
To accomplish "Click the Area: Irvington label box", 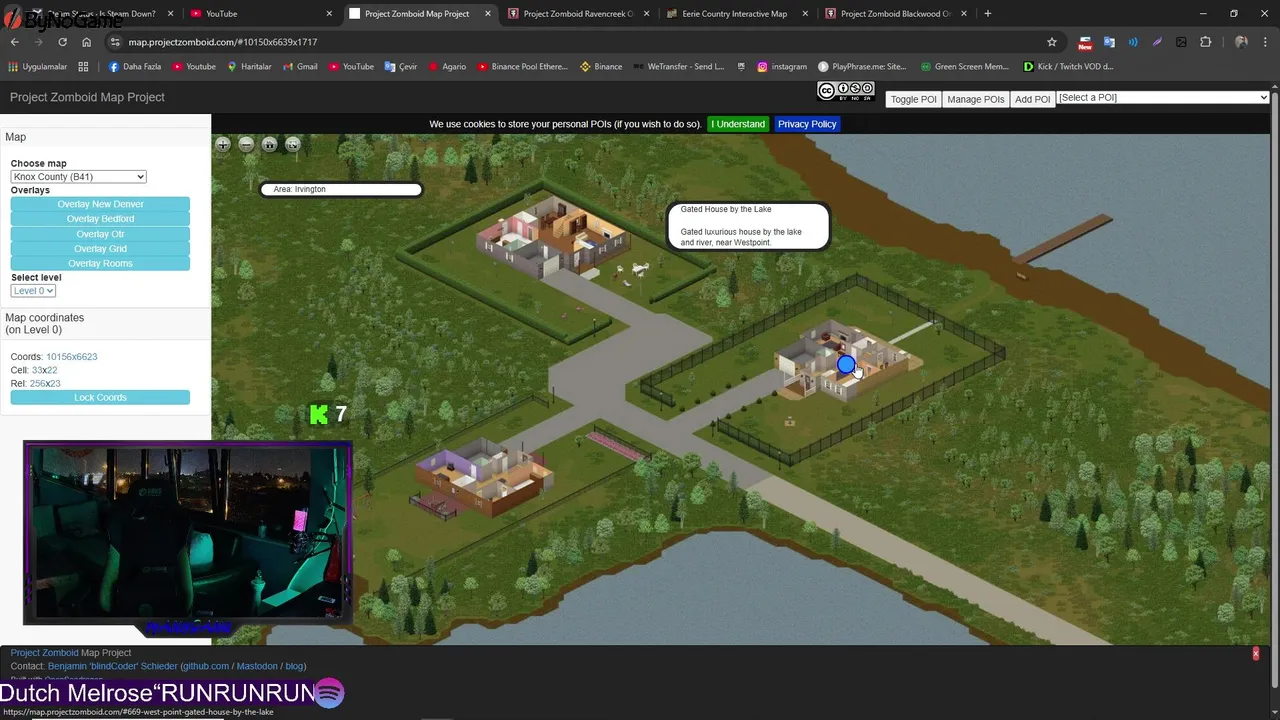I will tap(341, 189).
